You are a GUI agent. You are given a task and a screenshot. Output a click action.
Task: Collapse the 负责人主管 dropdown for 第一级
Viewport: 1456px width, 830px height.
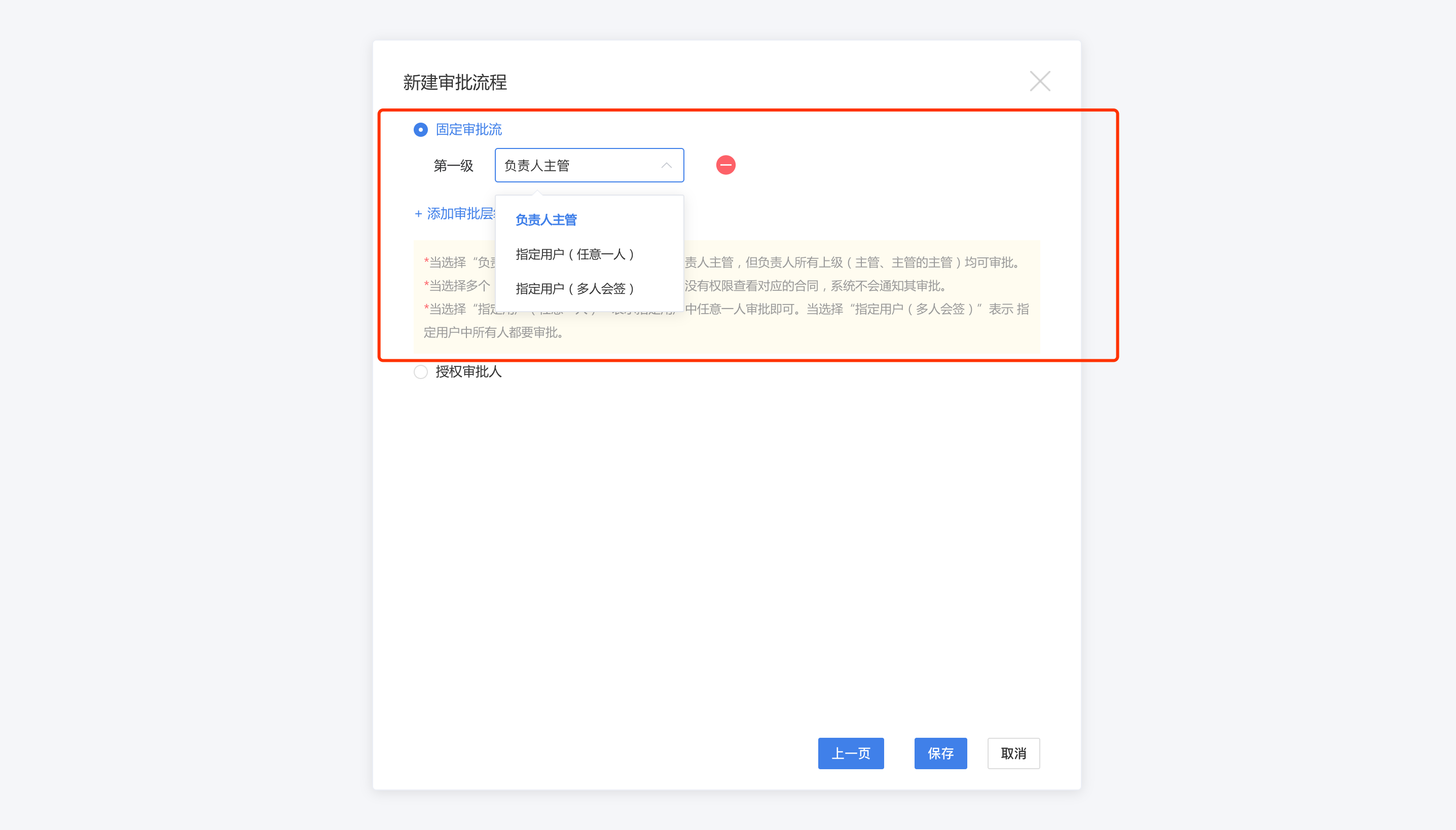(589, 165)
